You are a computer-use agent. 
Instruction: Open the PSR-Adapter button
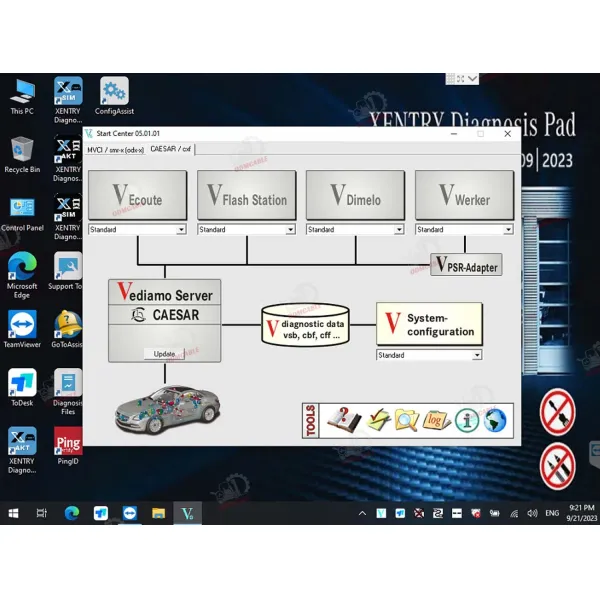(466, 264)
